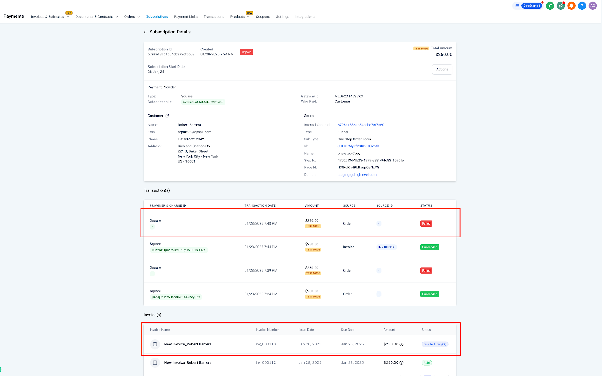Click the document icon of the second invoice row

(155, 363)
